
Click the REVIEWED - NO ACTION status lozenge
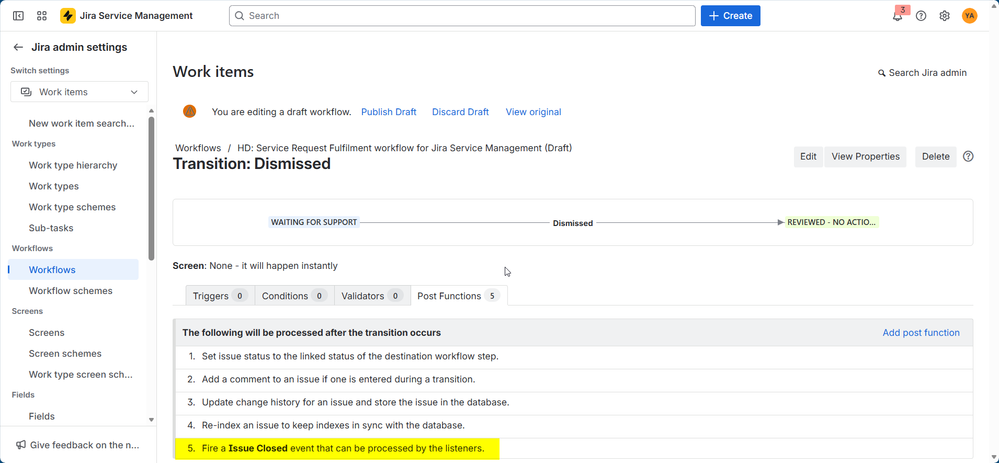pyautogui.click(x=832, y=222)
